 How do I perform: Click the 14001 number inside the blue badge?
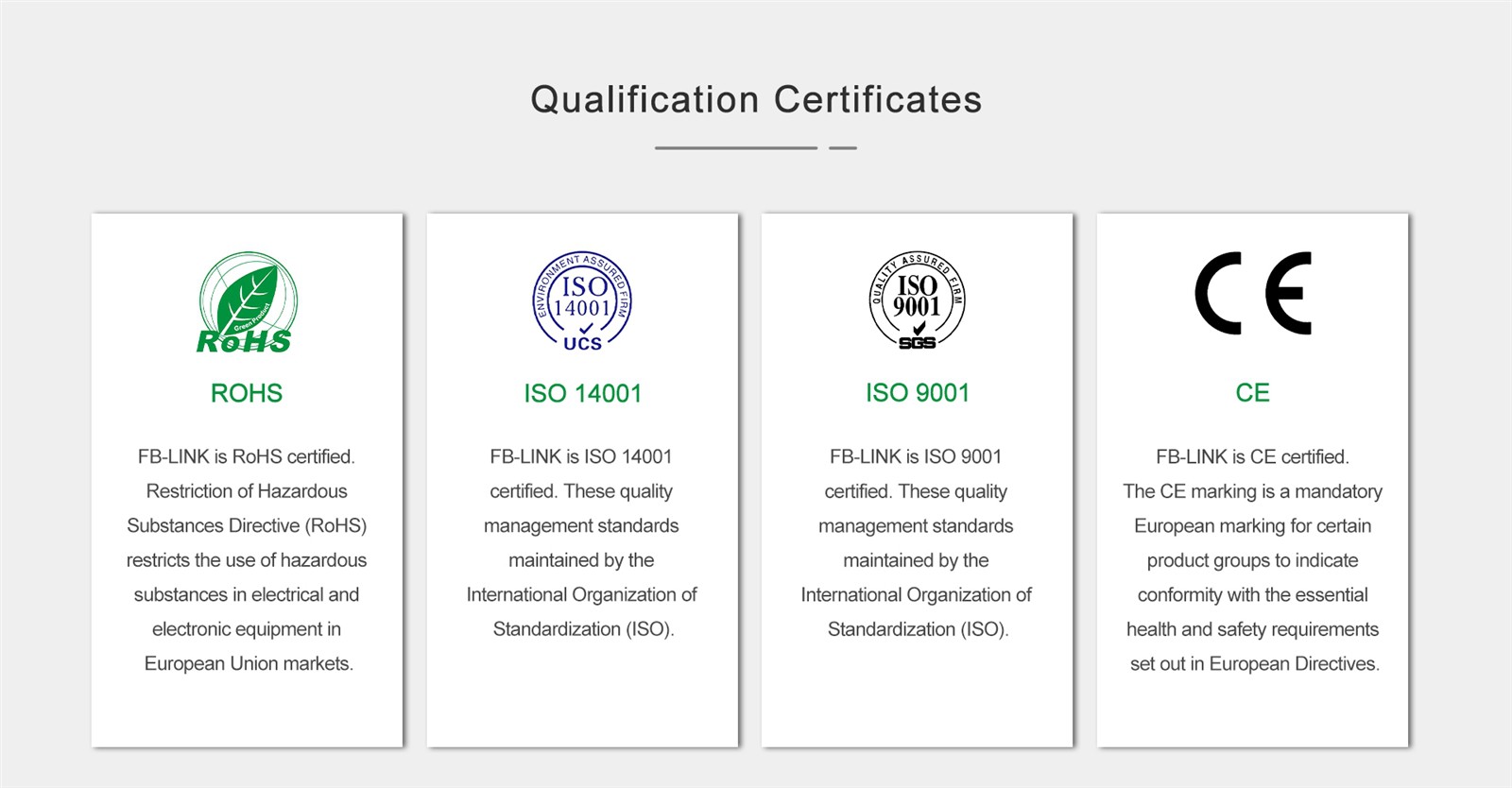tap(582, 308)
